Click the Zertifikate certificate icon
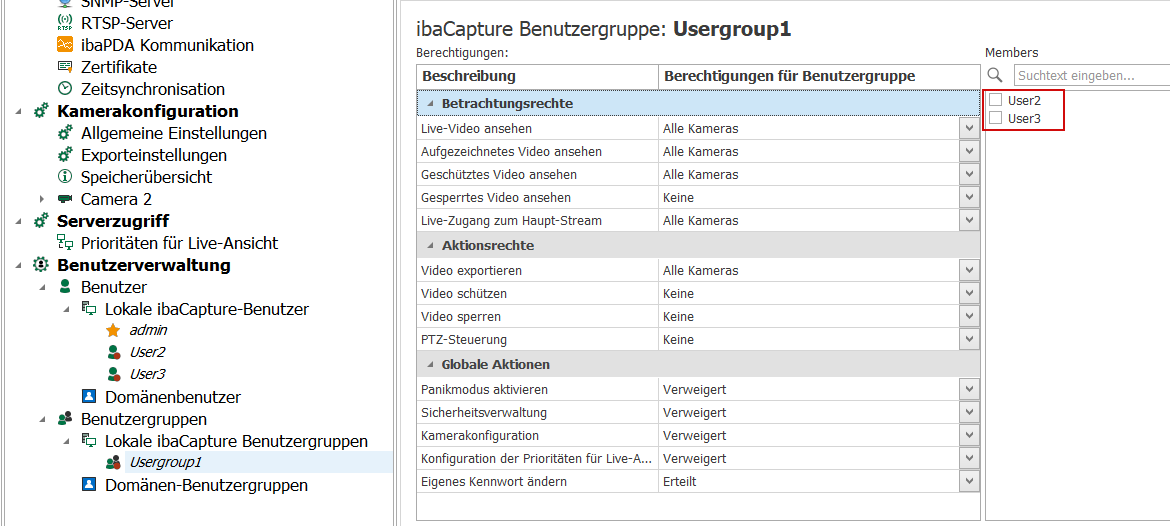 (65, 67)
